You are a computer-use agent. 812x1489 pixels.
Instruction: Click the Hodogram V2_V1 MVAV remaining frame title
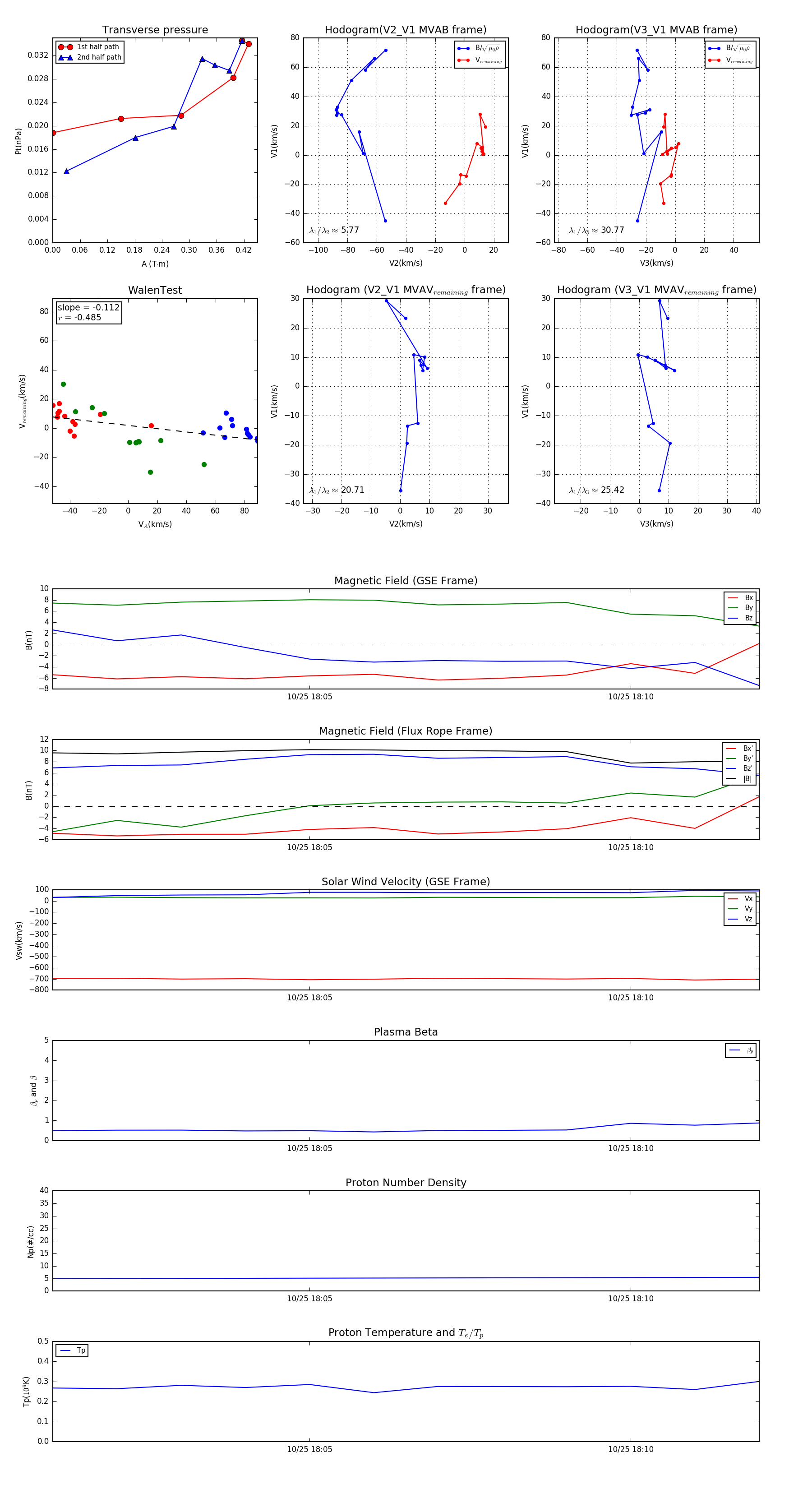click(x=406, y=290)
